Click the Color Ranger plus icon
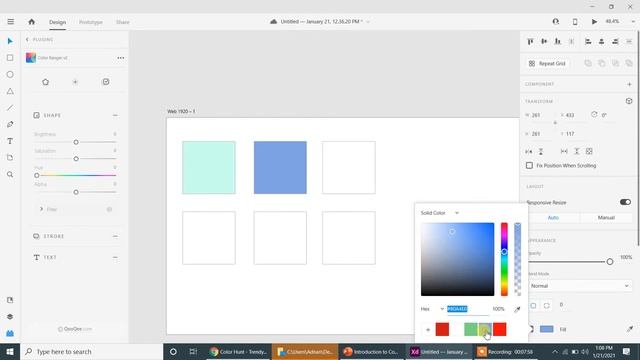The height and width of the screenshot is (360, 640). tap(75, 82)
